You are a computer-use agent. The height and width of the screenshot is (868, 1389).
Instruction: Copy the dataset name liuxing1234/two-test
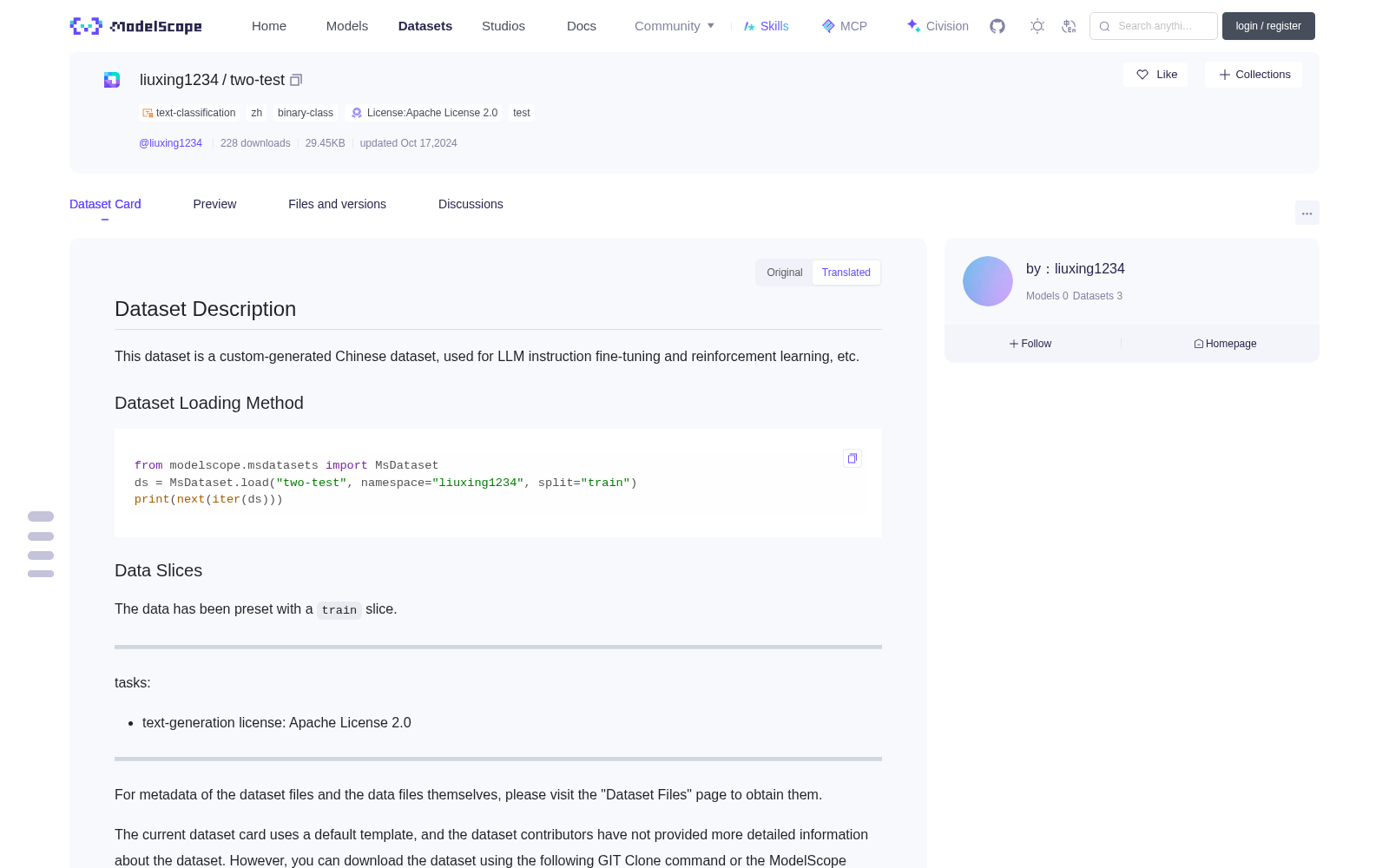pyautogui.click(x=296, y=80)
